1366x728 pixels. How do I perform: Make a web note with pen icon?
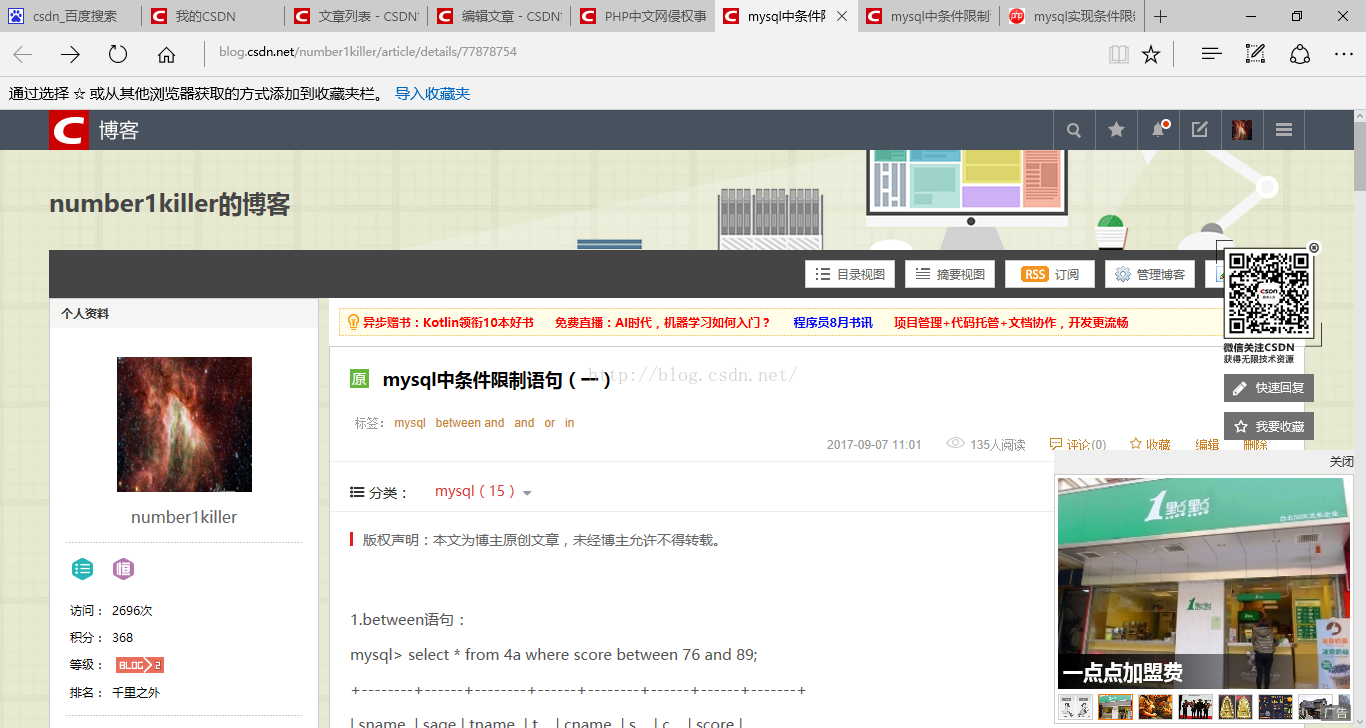click(x=1256, y=54)
